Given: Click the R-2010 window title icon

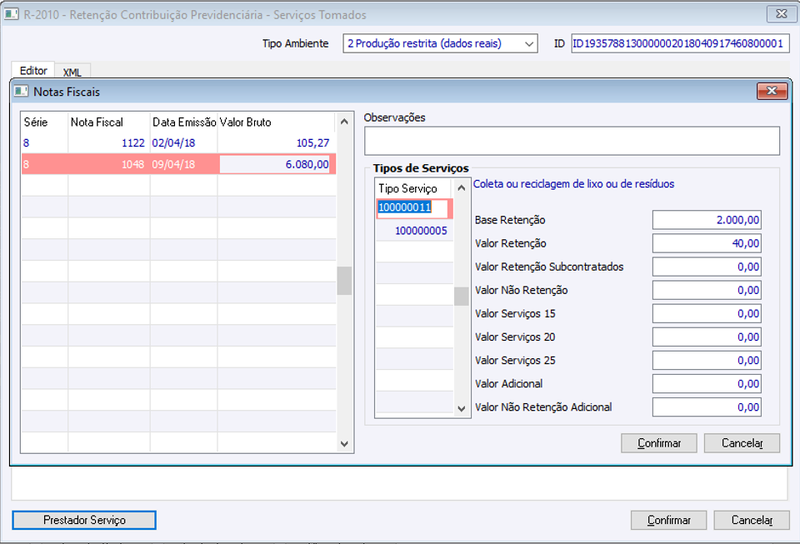Looking at the screenshot, I should pyautogui.click(x=11, y=14).
